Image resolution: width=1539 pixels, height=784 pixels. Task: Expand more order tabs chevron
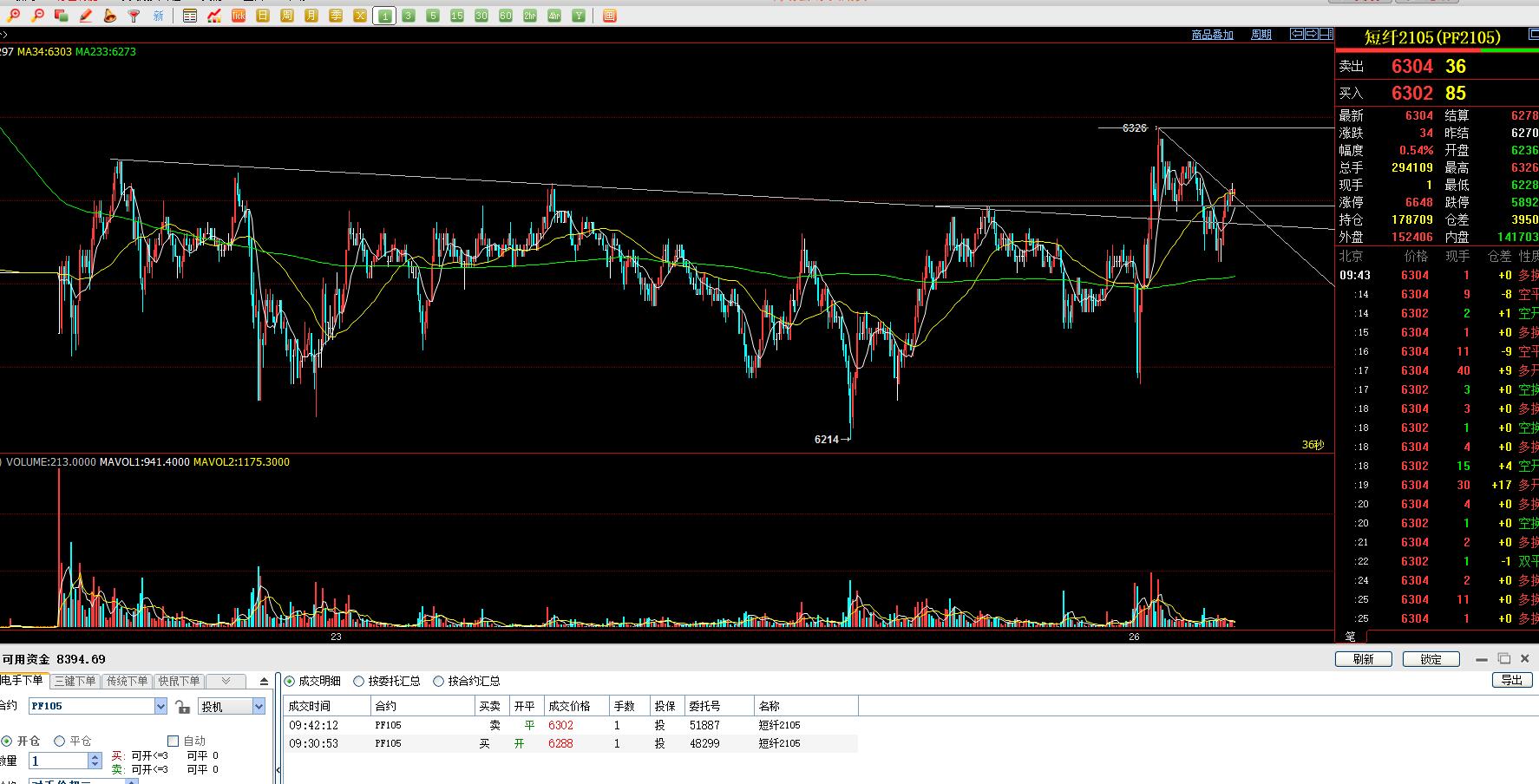pyautogui.click(x=226, y=681)
